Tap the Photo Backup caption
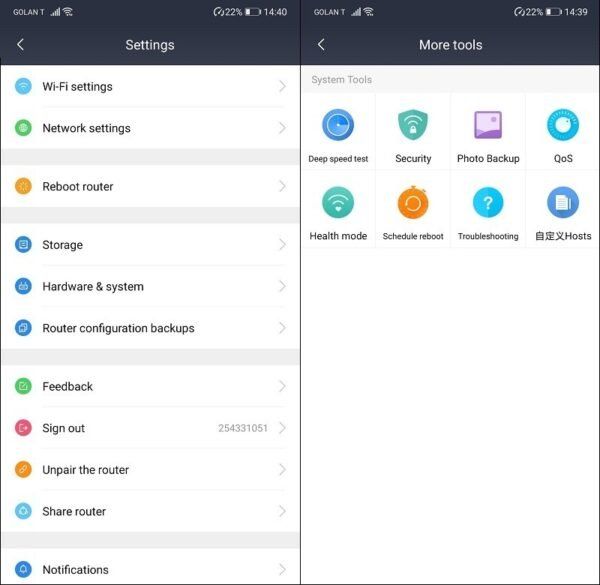This screenshot has height=585, width=600. click(x=488, y=158)
